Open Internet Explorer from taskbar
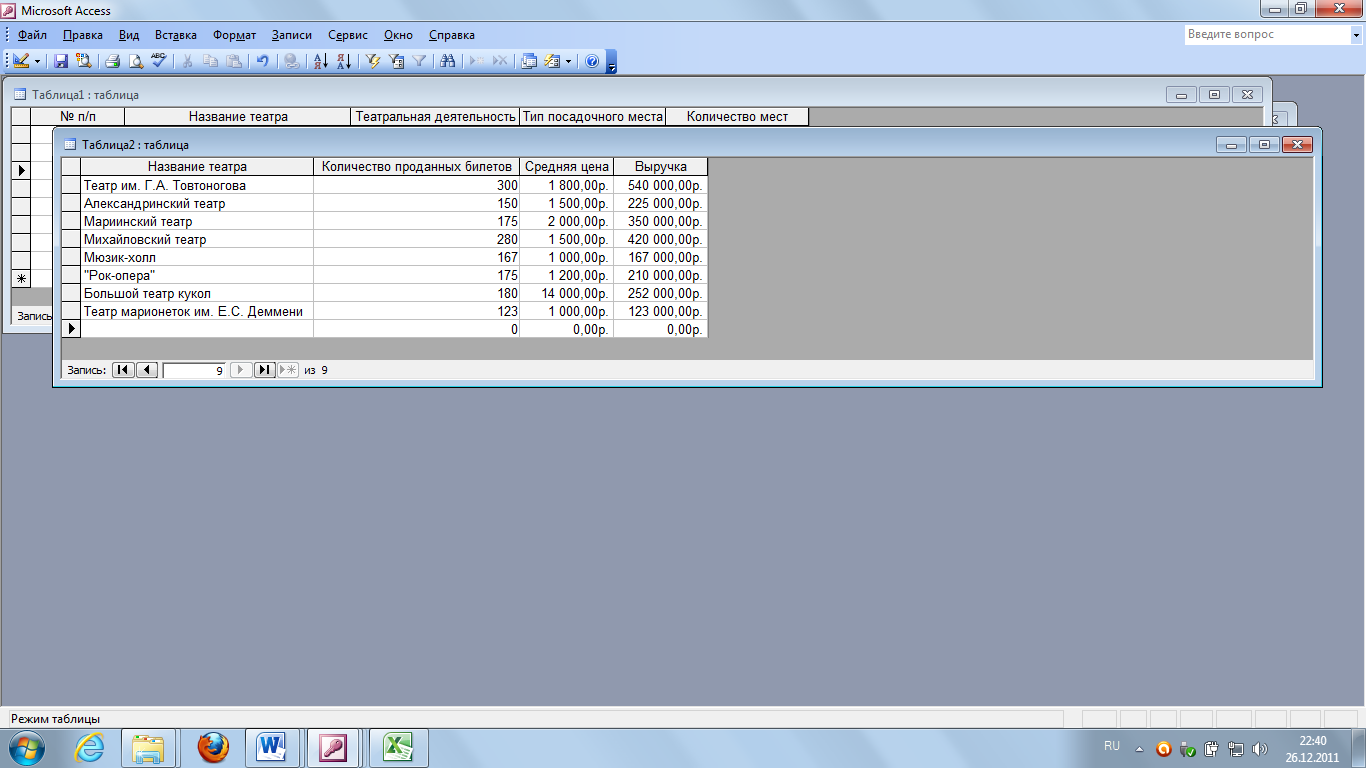The height and width of the screenshot is (768, 1366). pos(89,747)
